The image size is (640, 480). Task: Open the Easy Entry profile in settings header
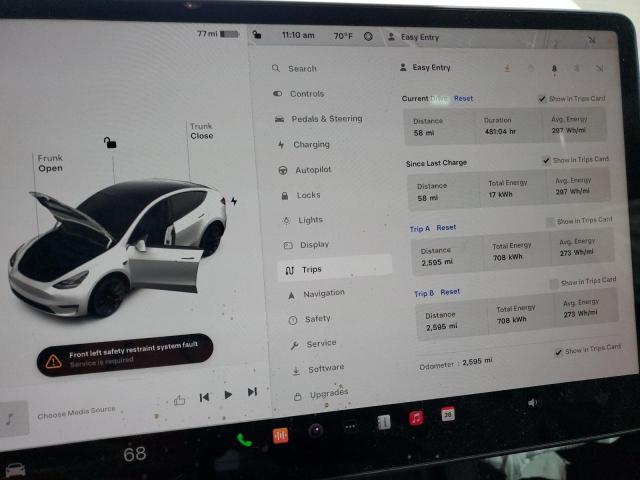point(425,67)
